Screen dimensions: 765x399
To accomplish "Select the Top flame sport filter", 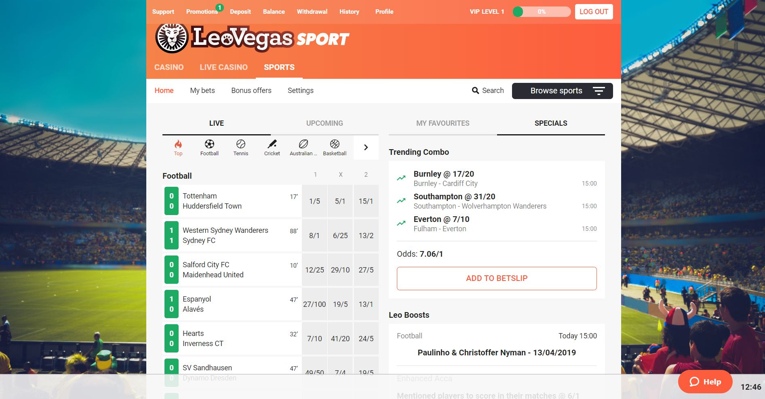I will tap(178, 147).
